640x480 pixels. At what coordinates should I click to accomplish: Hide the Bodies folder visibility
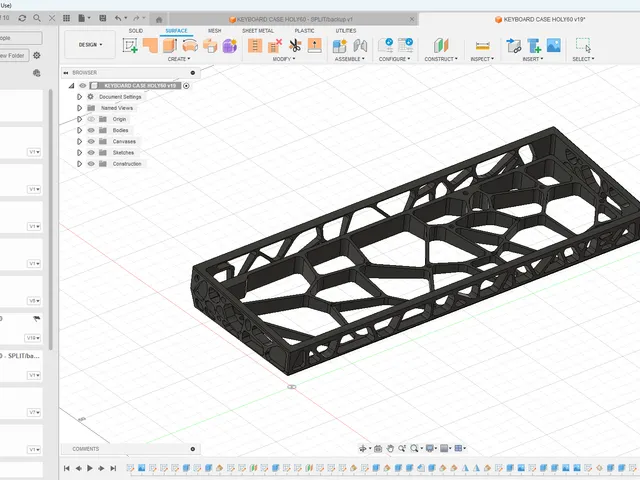91,130
